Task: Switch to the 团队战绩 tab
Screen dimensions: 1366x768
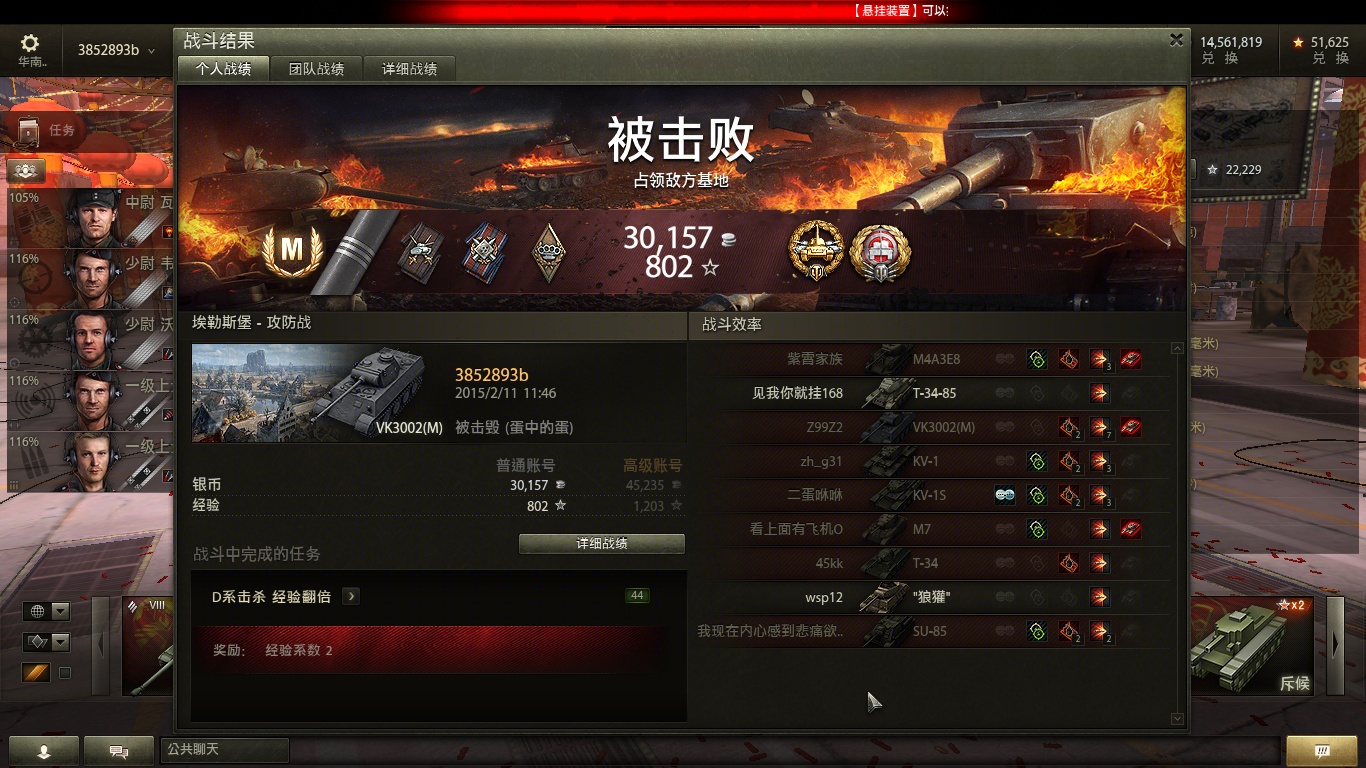Action: coord(317,69)
